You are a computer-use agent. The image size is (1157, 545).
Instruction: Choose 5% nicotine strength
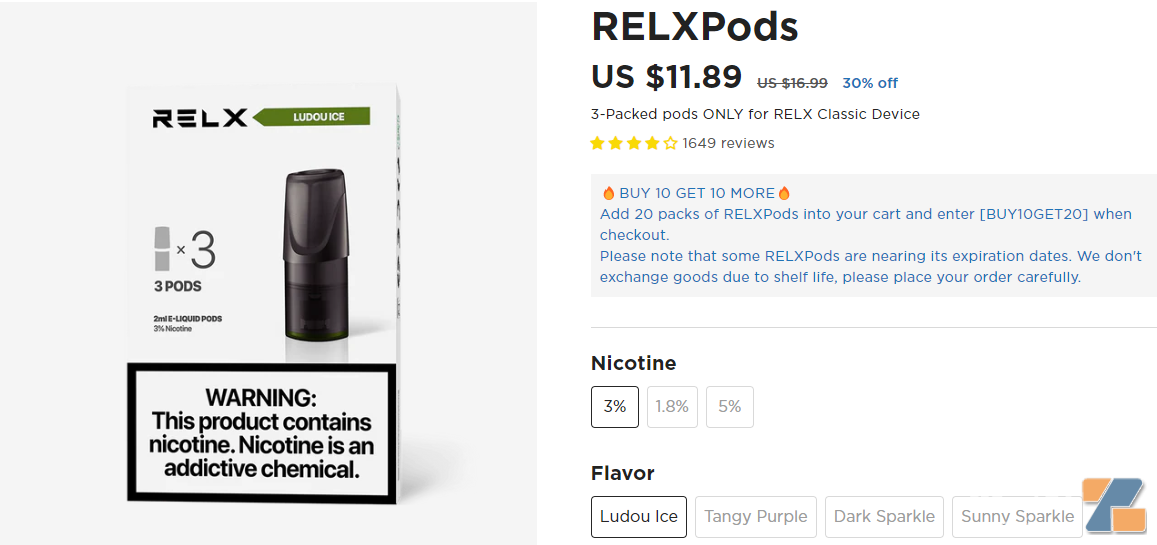point(730,407)
